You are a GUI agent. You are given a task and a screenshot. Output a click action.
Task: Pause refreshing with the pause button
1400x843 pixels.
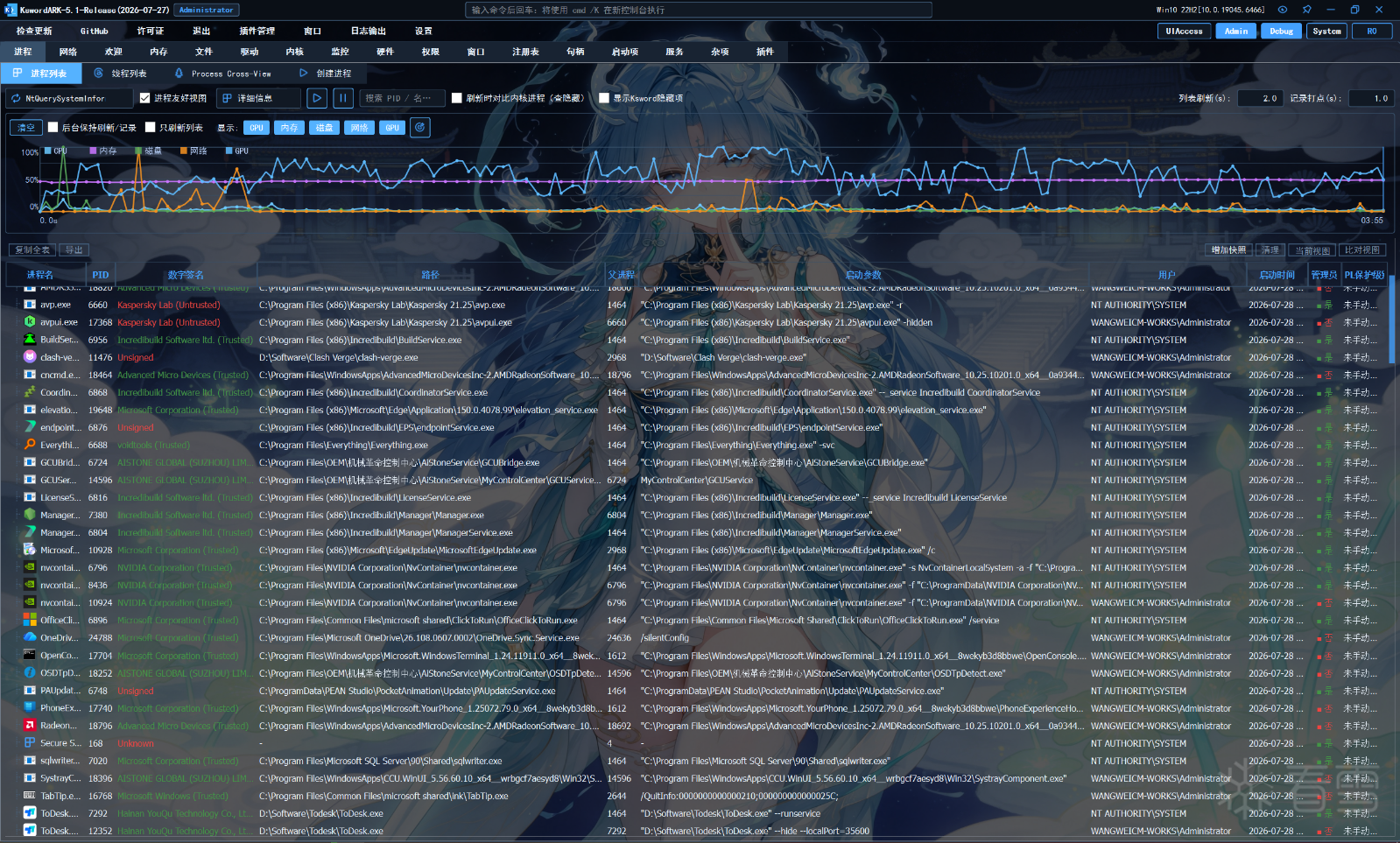(343, 98)
